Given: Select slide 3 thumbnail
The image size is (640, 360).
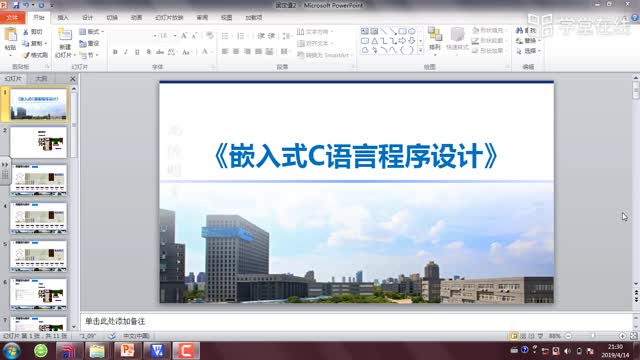Looking at the screenshot, I should (x=38, y=180).
